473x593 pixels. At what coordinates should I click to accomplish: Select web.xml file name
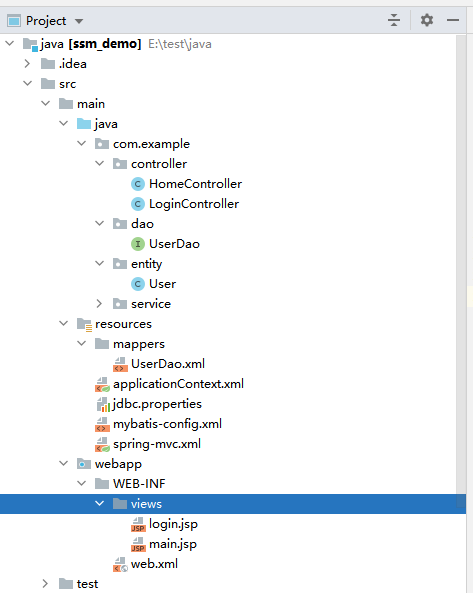(154, 564)
